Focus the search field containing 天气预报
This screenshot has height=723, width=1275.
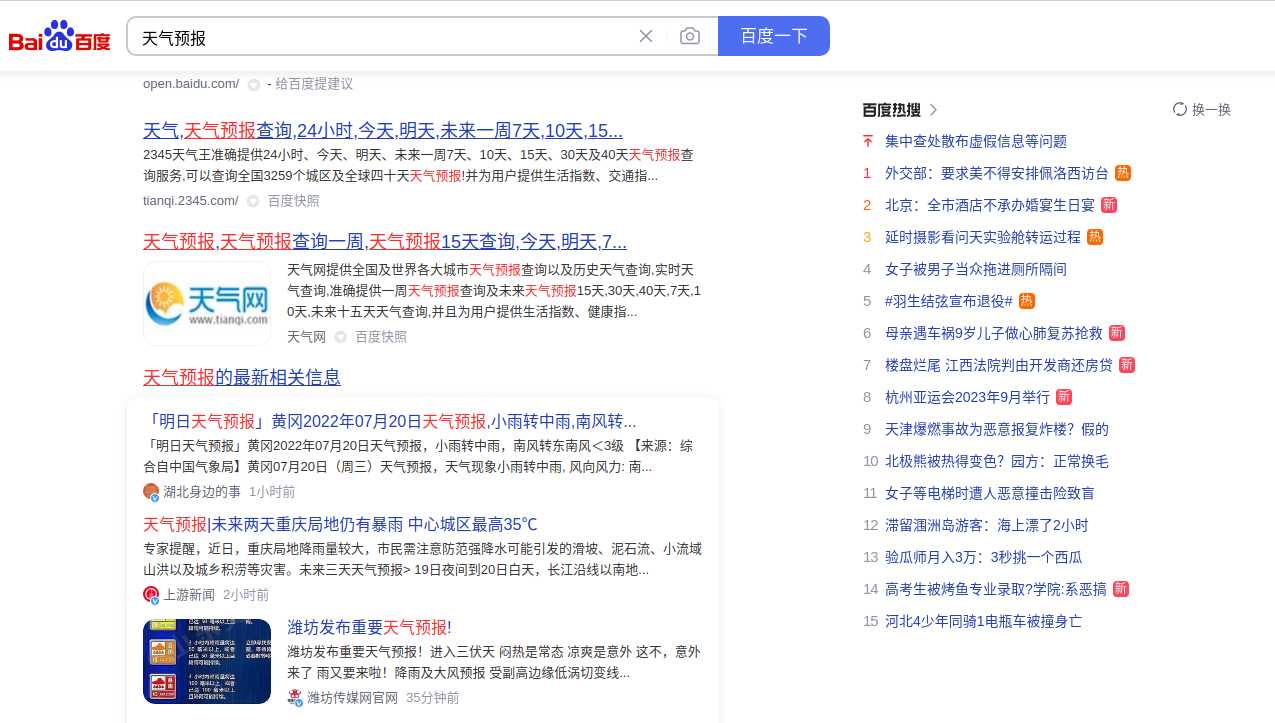click(x=385, y=37)
